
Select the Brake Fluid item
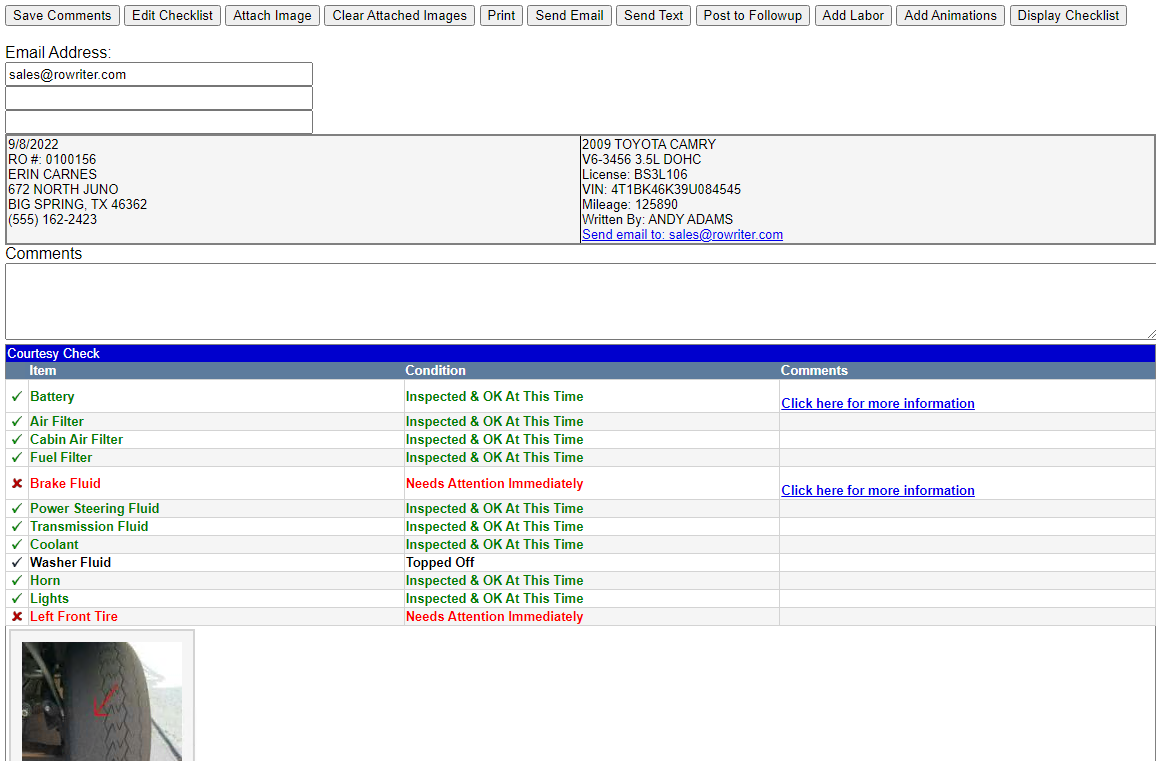pos(66,484)
